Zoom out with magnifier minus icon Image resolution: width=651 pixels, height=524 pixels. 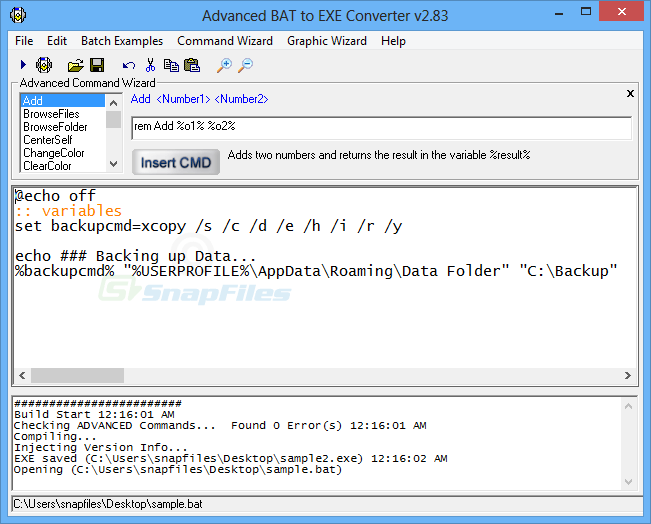[x=245, y=65]
